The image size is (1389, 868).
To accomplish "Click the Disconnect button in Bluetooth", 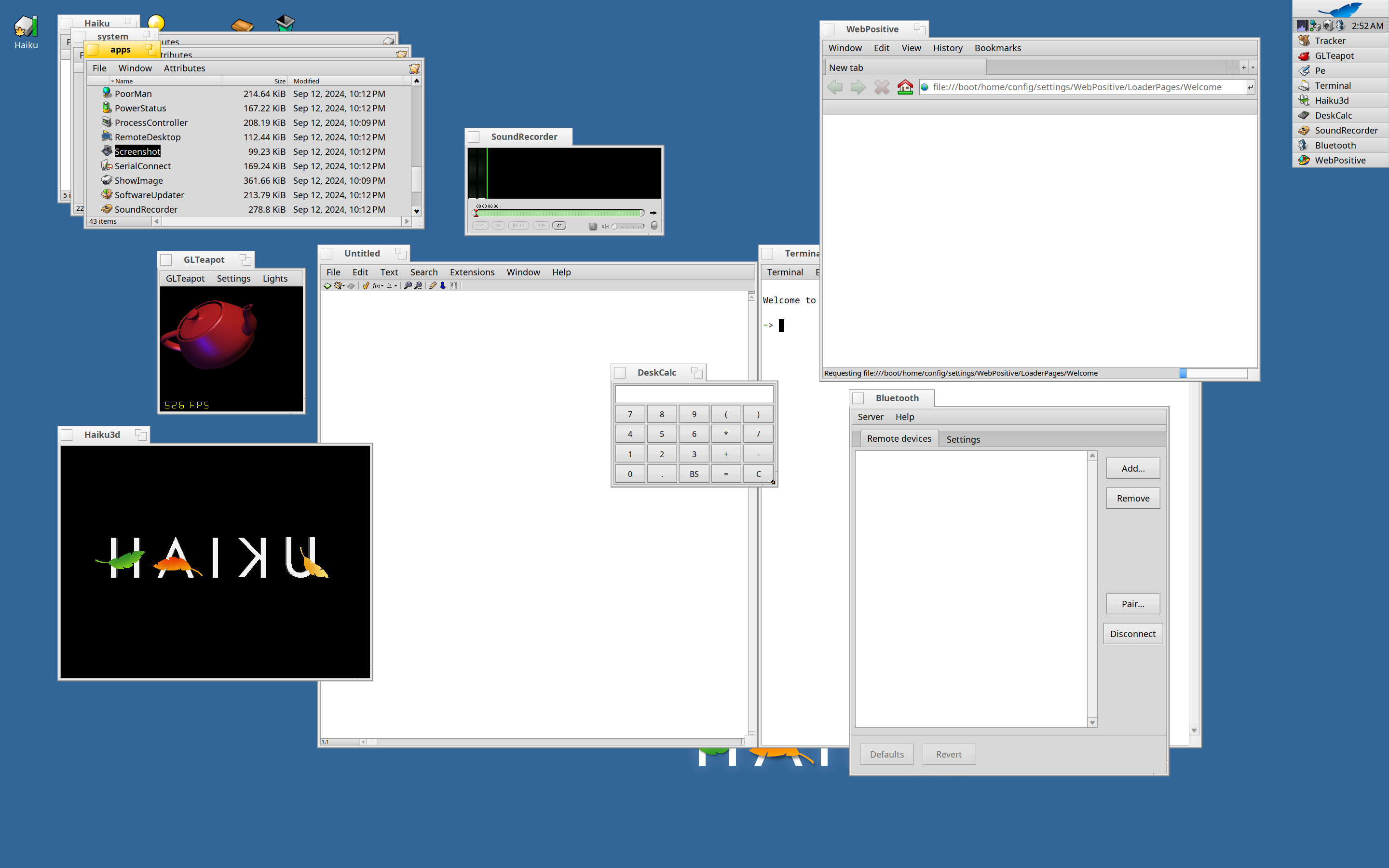I will pyautogui.click(x=1132, y=634).
